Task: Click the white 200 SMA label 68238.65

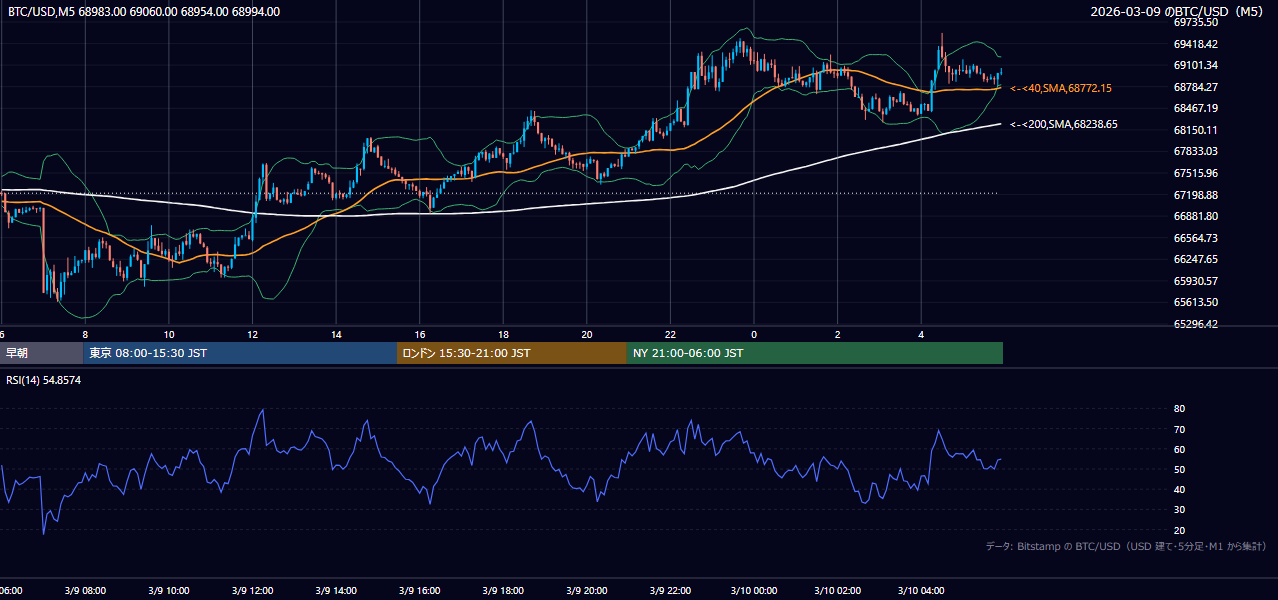Action: point(1064,125)
